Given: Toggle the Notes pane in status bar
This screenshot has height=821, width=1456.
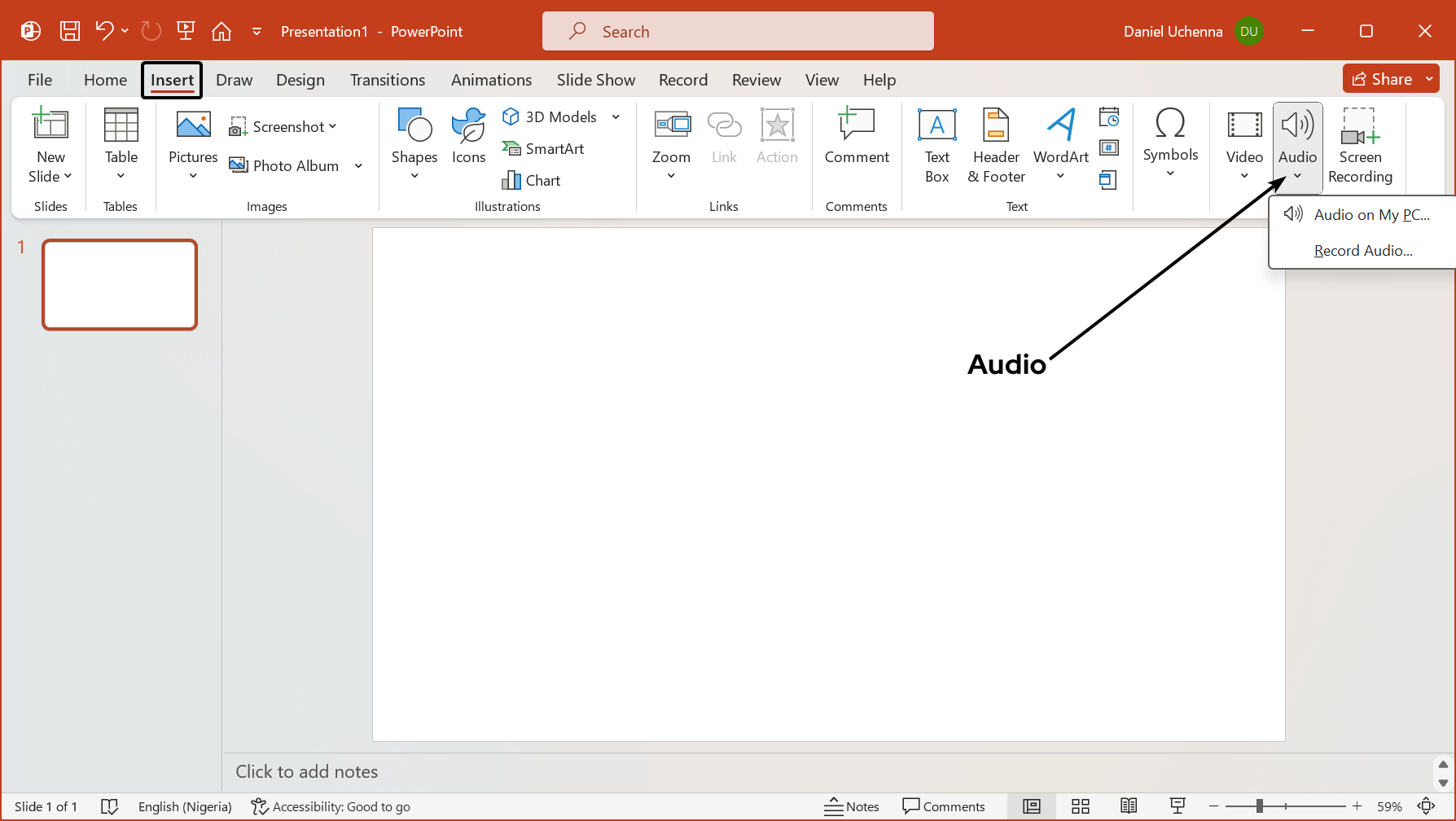Looking at the screenshot, I should (x=852, y=806).
